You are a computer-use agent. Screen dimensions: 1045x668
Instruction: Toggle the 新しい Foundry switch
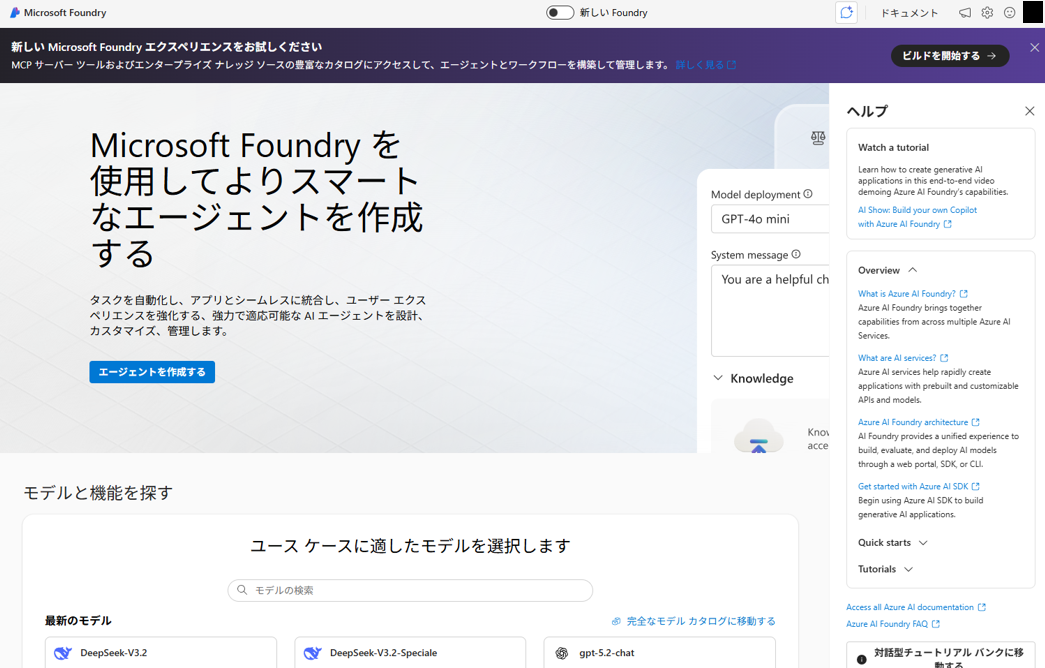[560, 13]
